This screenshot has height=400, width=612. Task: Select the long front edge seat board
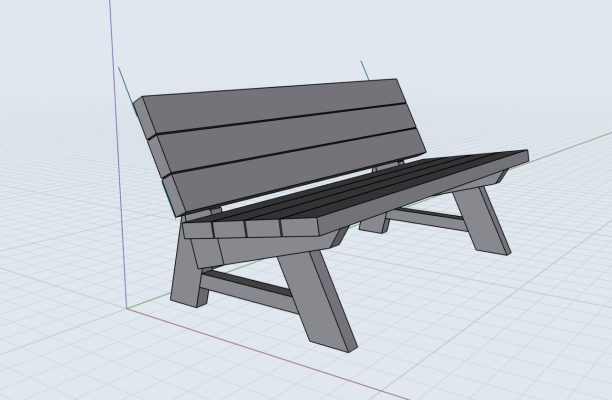(x=423, y=193)
